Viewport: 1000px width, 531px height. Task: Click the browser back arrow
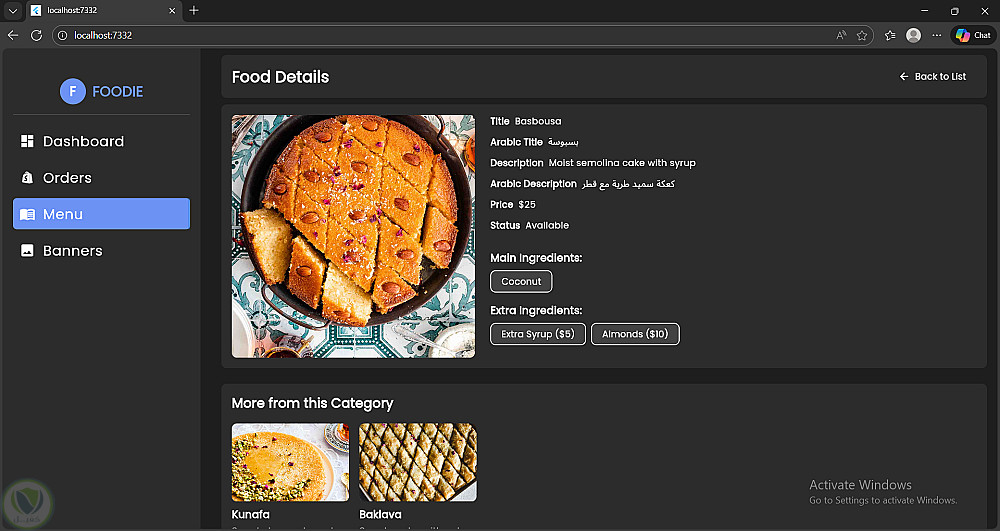pyautogui.click(x=13, y=35)
